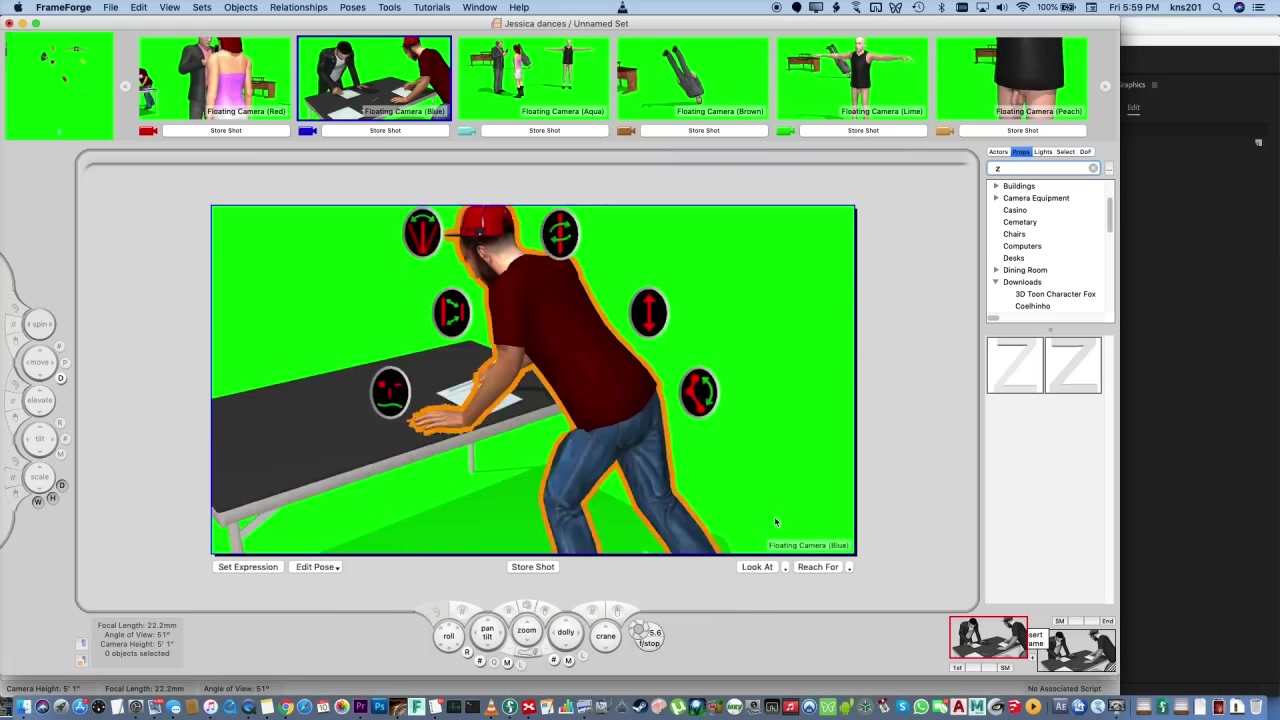Click the red up-down arrow handle on the actor
The image size is (1280, 720).
[x=649, y=313]
